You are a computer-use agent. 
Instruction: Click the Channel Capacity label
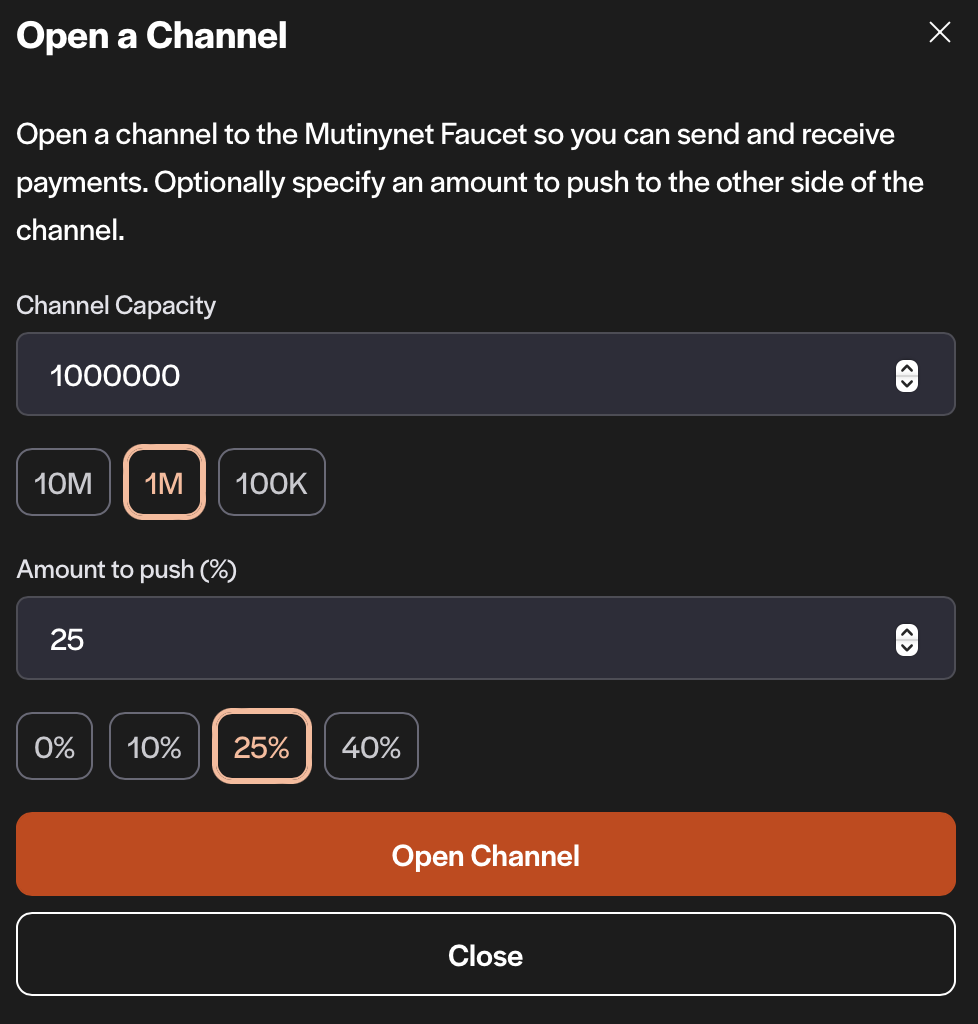(x=116, y=305)
